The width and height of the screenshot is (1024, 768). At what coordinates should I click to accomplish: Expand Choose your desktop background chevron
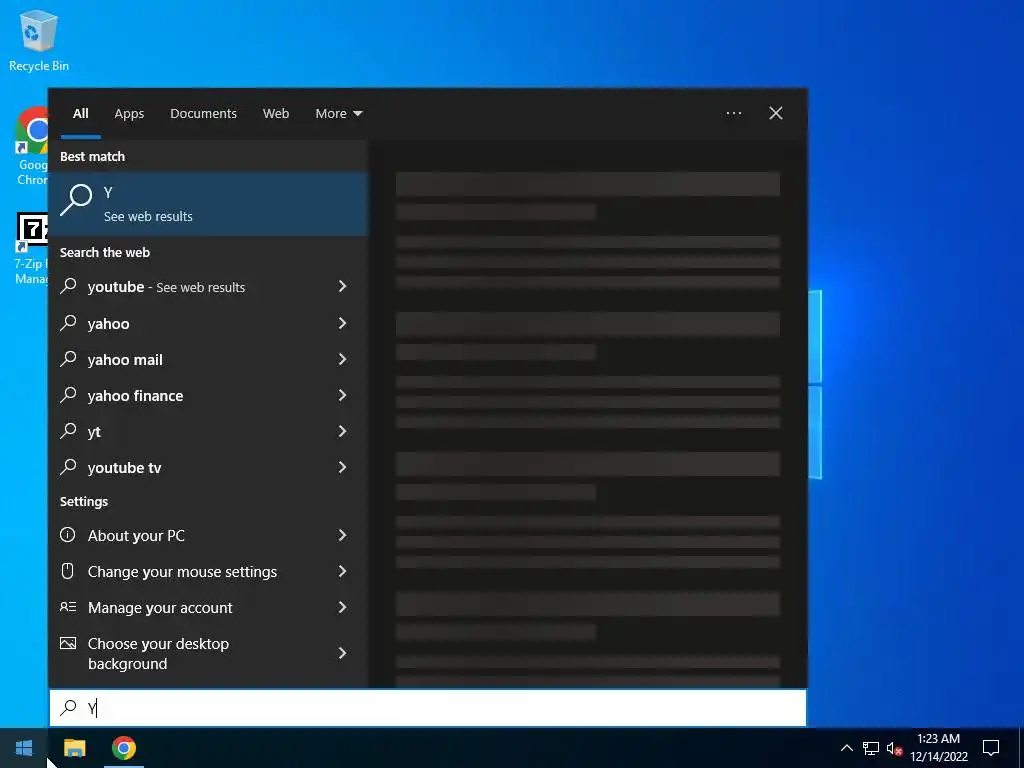[342, 652]
